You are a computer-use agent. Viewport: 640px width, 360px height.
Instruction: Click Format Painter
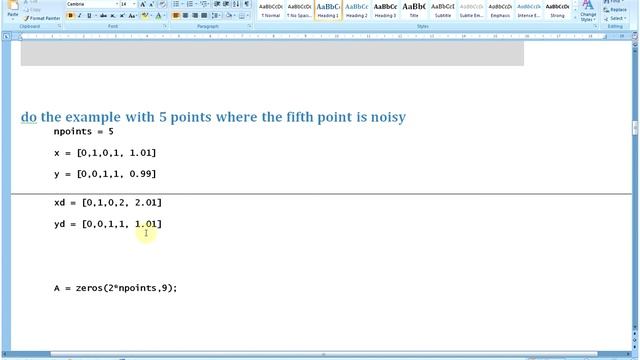coord(42,18)
